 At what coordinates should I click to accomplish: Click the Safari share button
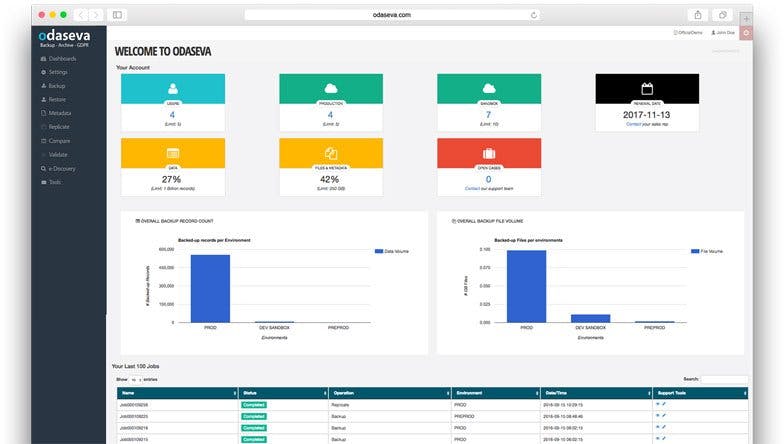(x=698, y=15)
